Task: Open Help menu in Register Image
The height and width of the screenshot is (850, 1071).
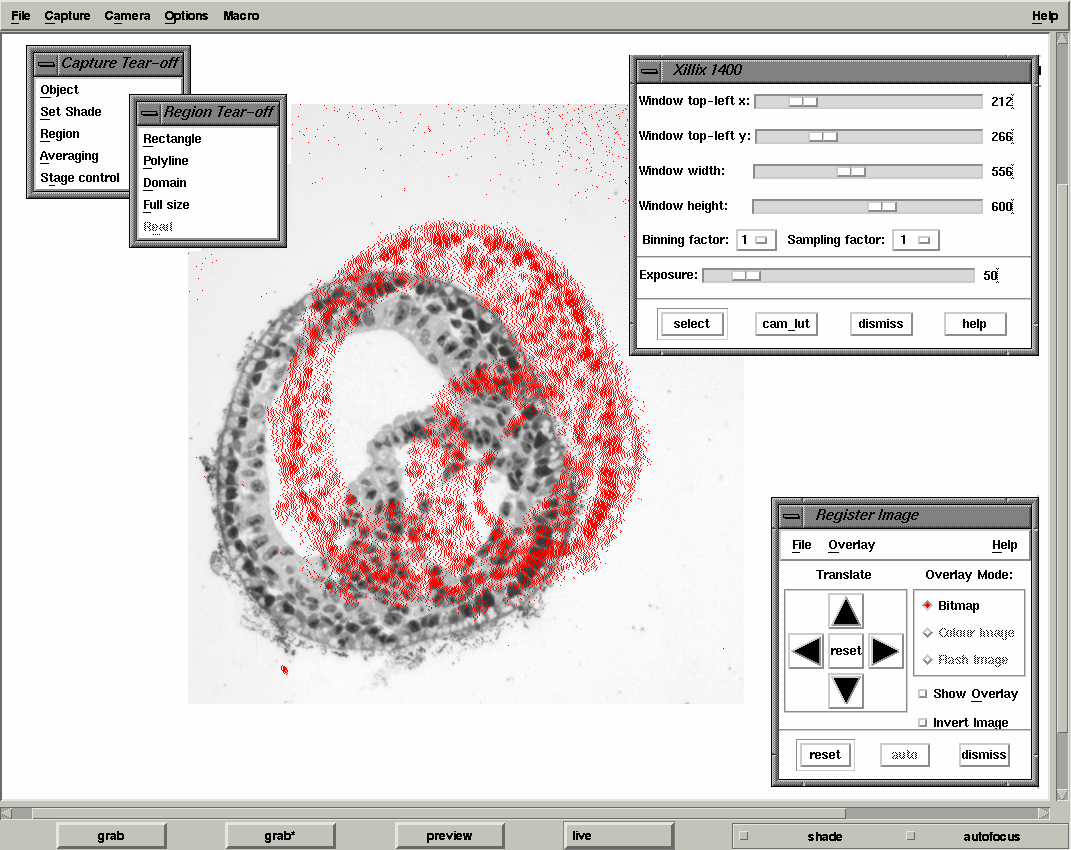Action: (1004, 545)
